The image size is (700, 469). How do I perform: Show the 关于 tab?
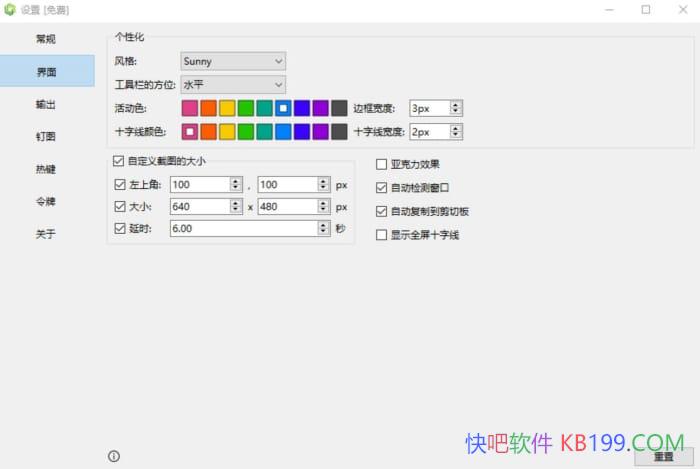(46, 233)
